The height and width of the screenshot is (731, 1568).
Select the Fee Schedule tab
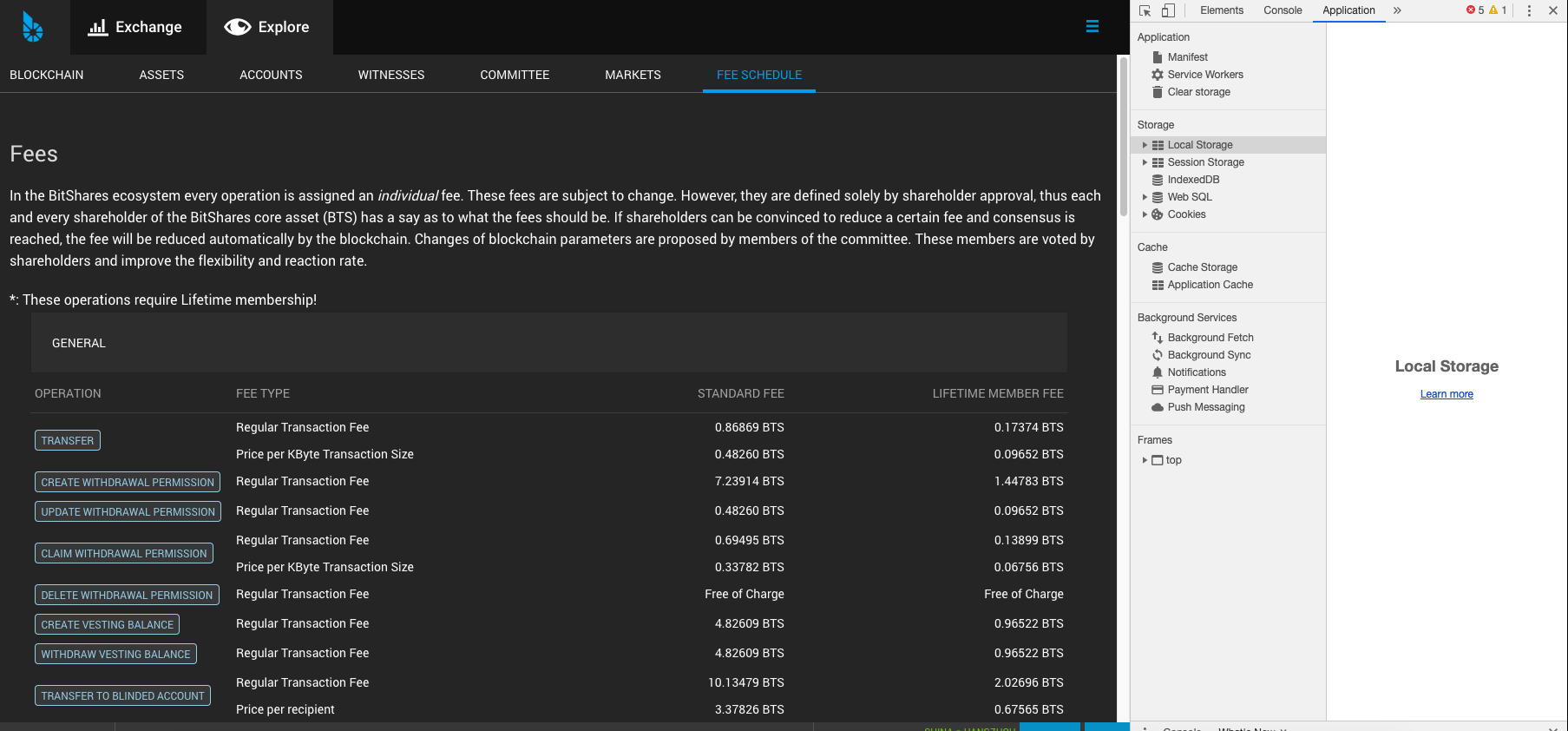[759, 75]
